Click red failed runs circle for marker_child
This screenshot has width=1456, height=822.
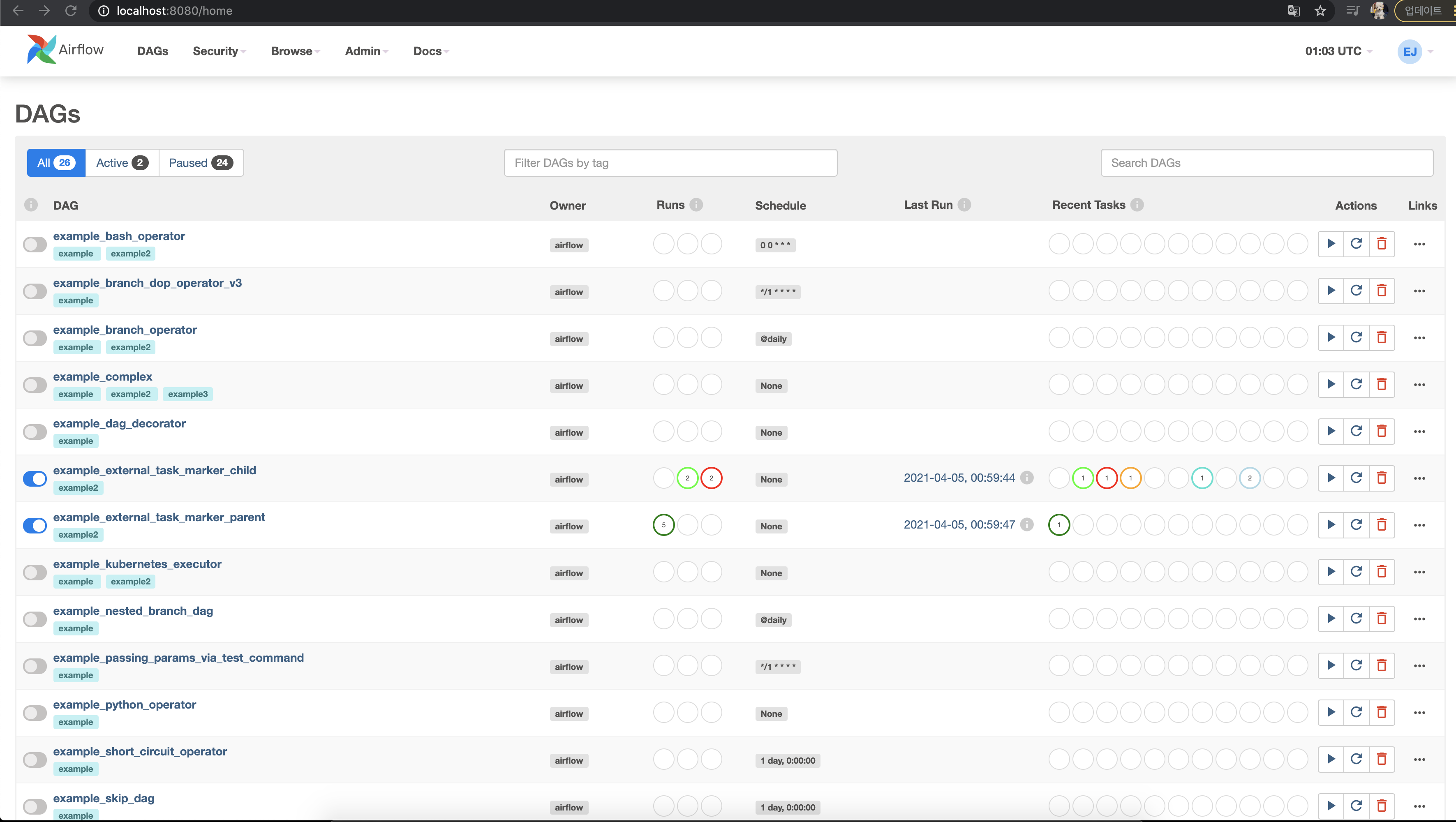pos(711,478)
